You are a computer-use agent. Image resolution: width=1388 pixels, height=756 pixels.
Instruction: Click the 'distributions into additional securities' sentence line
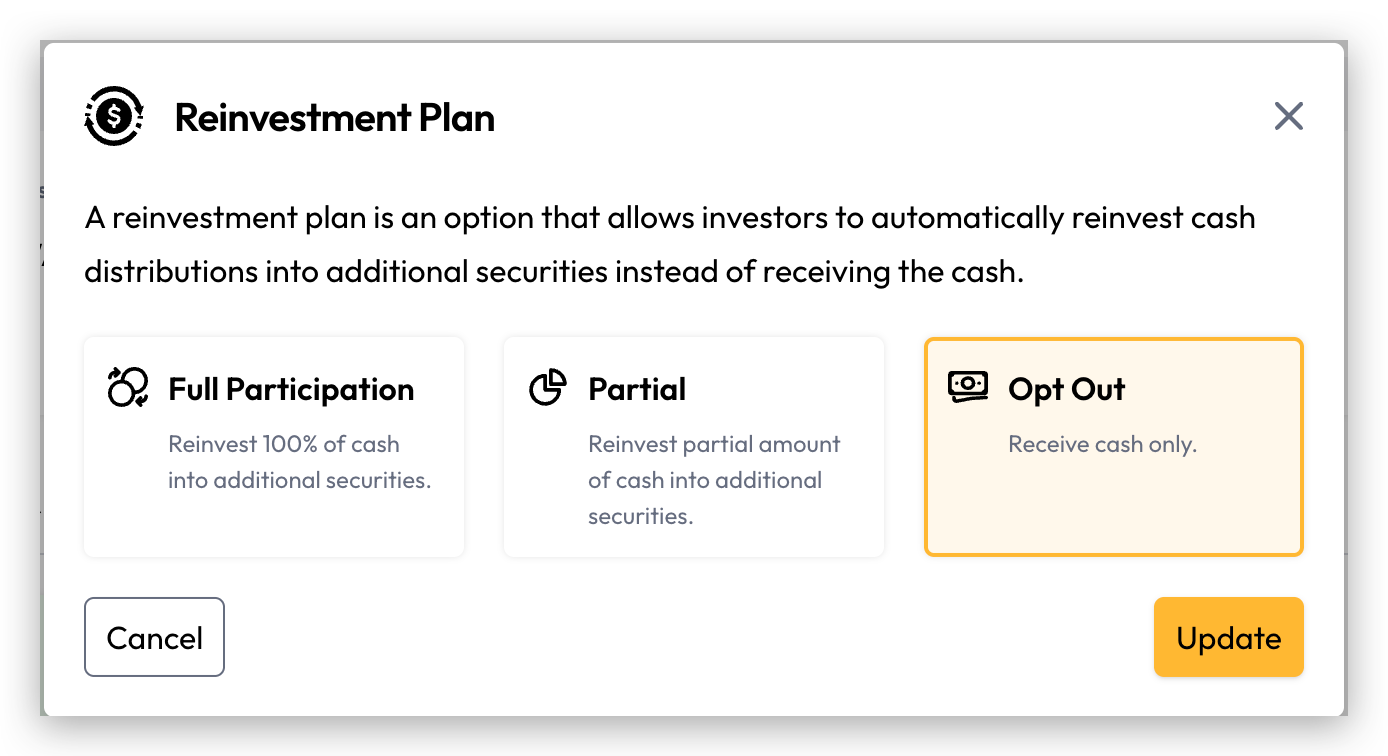point(554,272)
